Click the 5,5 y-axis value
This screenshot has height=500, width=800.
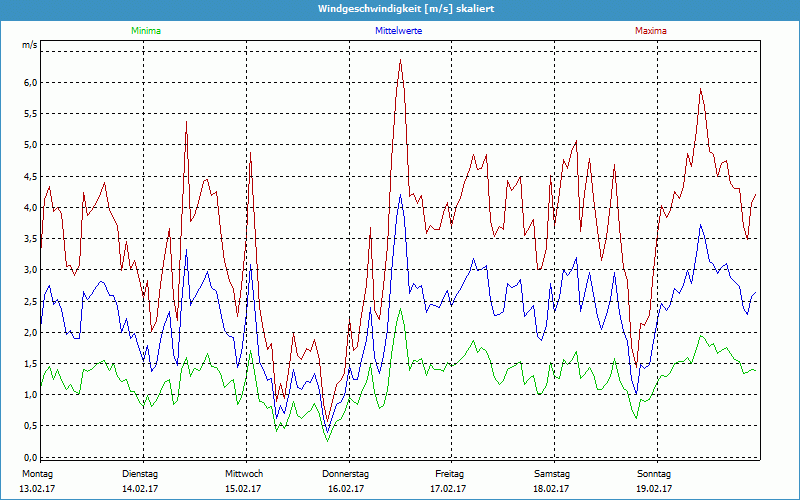pyautogui.click(x=31, y=114)
